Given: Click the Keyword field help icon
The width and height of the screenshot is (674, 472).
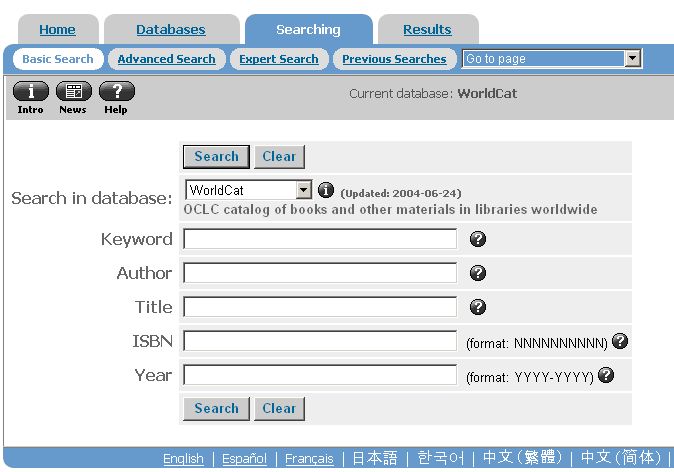Looking at the screenshot, I should point(478,239).
